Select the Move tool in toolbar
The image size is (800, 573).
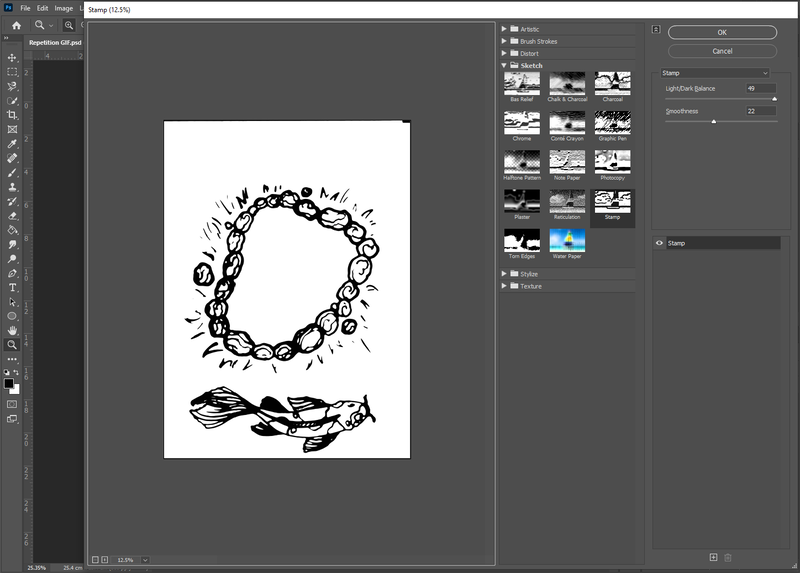click(x=12, y=58)
